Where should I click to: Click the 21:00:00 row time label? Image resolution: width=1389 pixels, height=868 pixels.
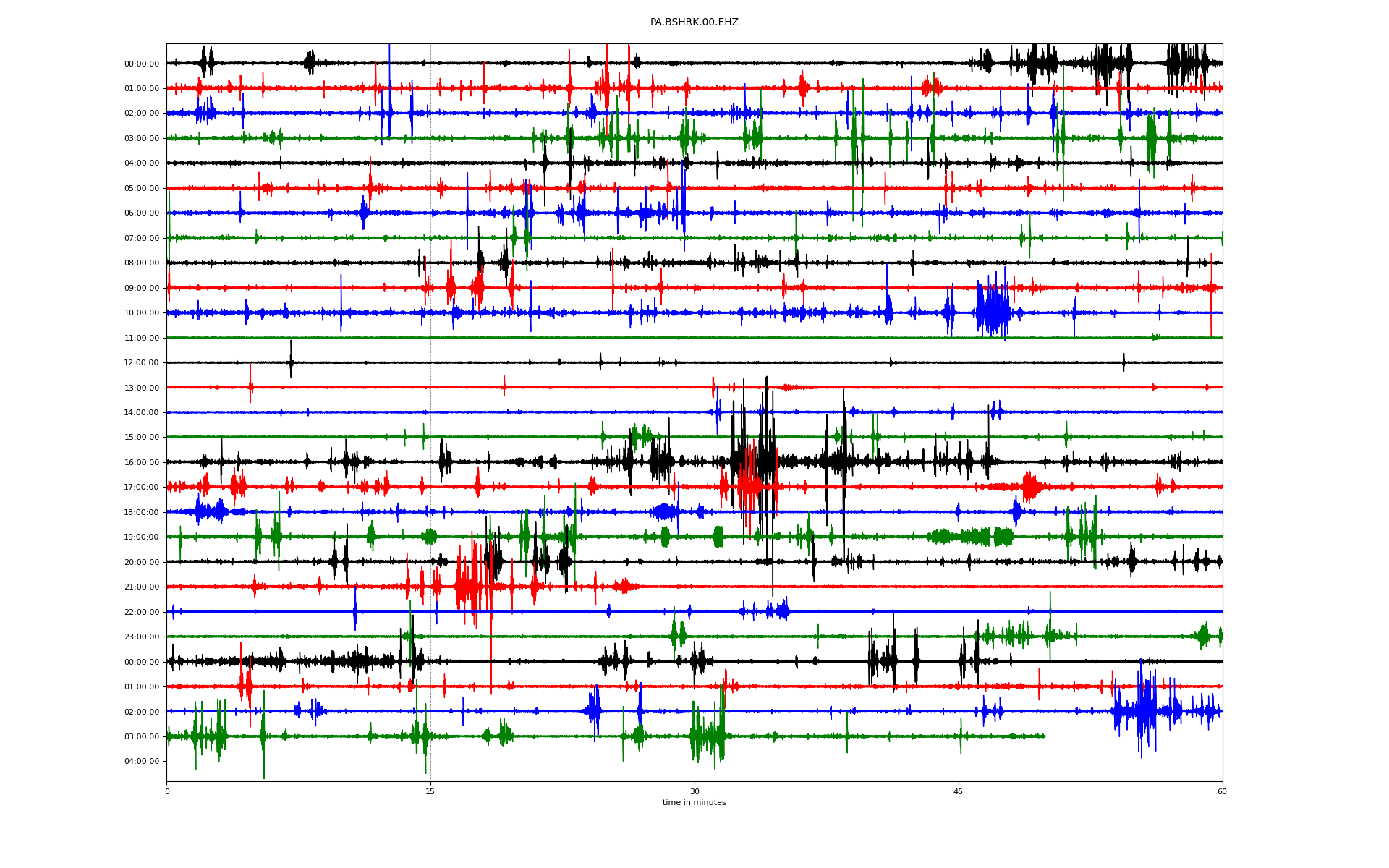click(x=142, y=587)
